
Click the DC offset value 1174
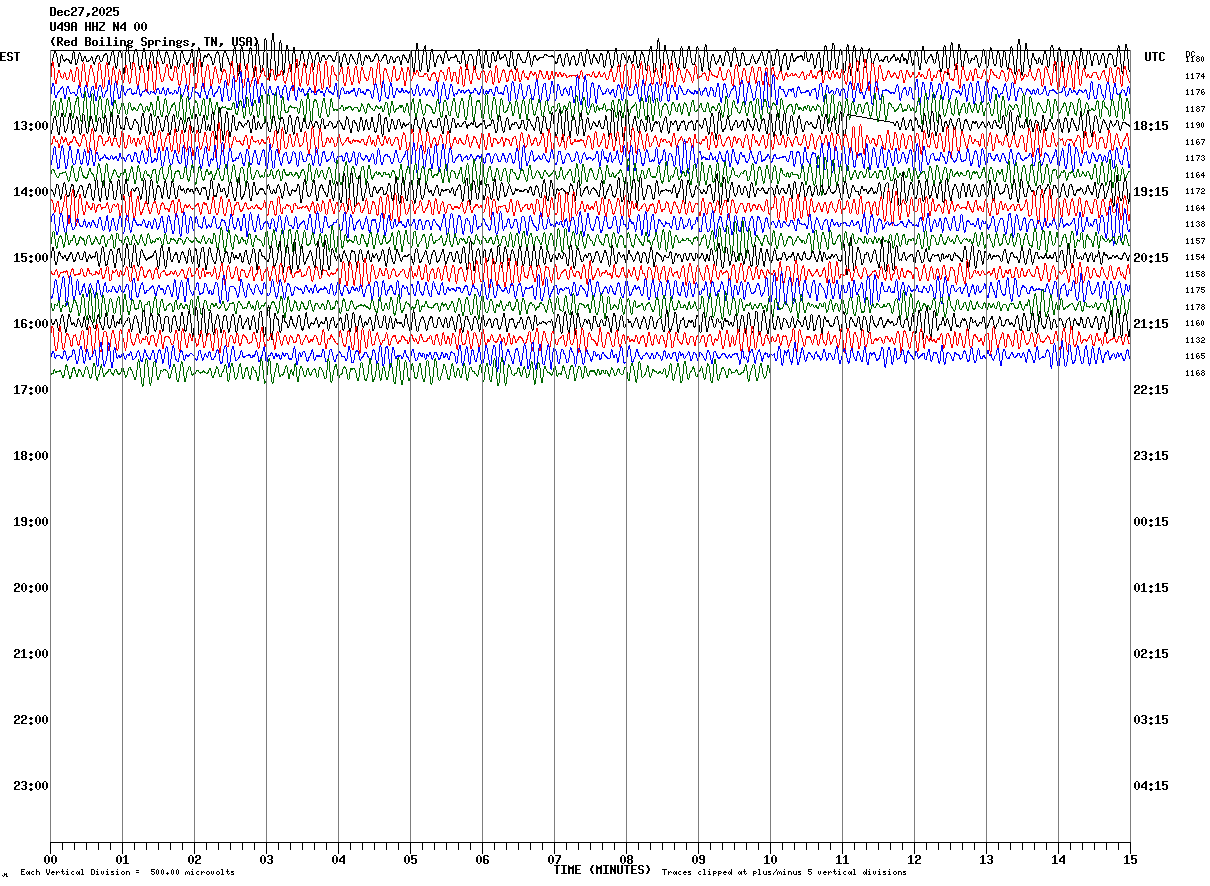click(x=1195, y=76)
